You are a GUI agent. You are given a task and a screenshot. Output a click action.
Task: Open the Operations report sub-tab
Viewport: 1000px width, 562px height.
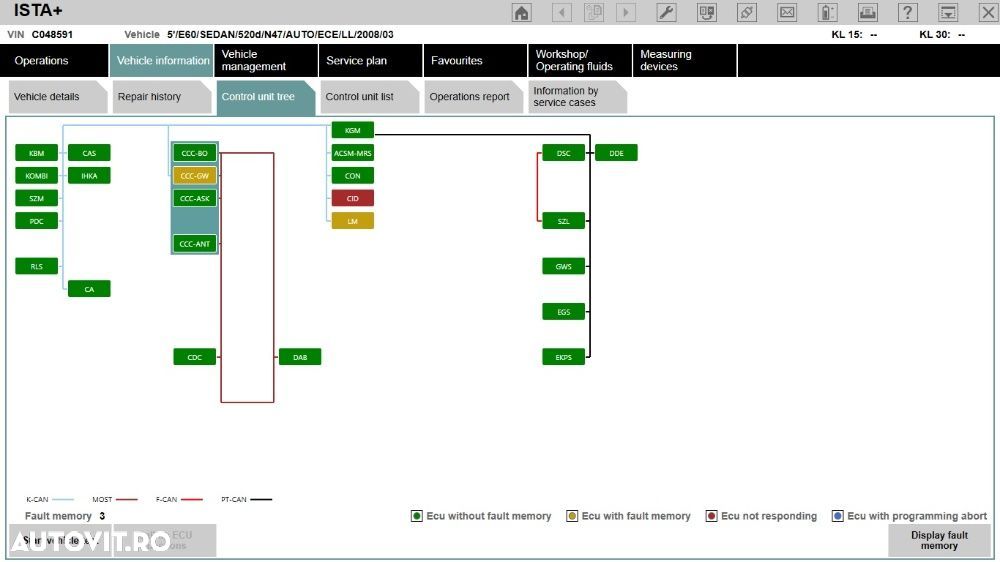(x=473, y=97)
